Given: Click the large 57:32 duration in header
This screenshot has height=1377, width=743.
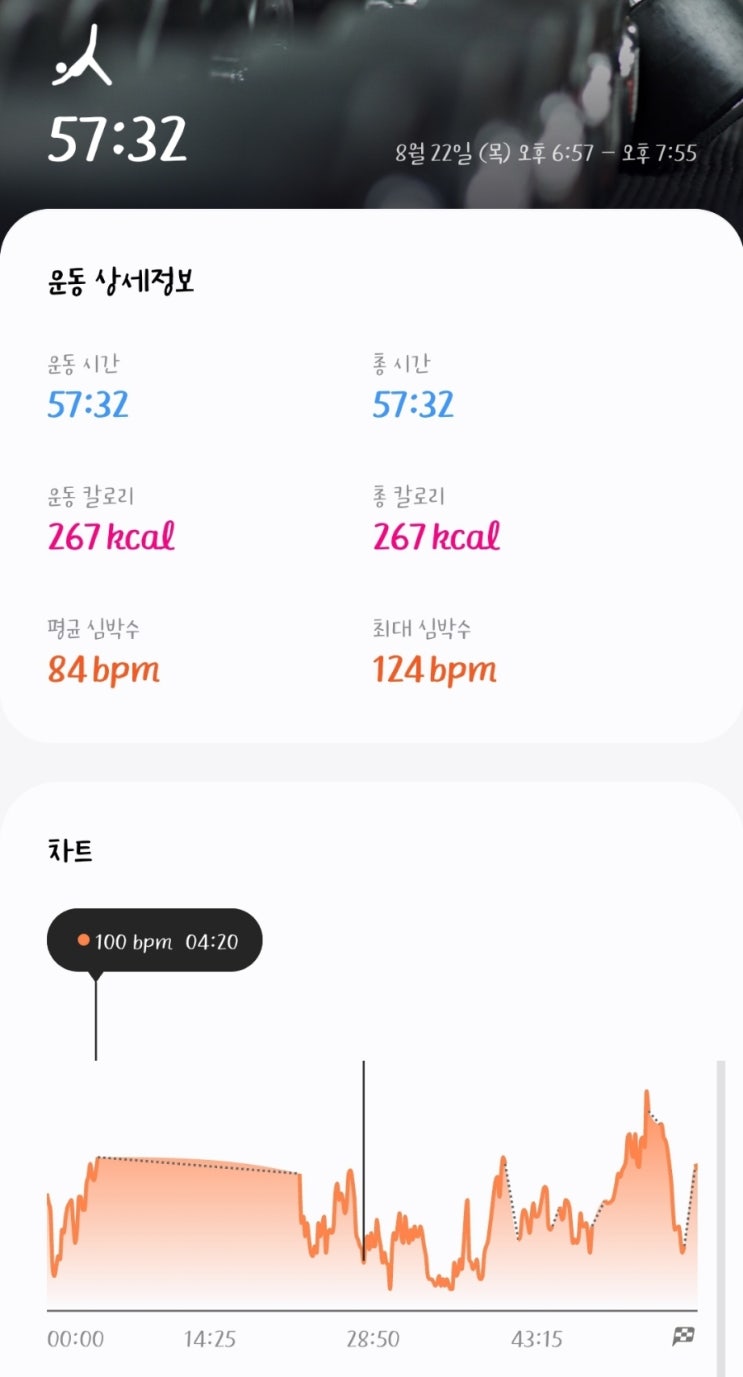Looking at the screenshot, I should 118,138.
